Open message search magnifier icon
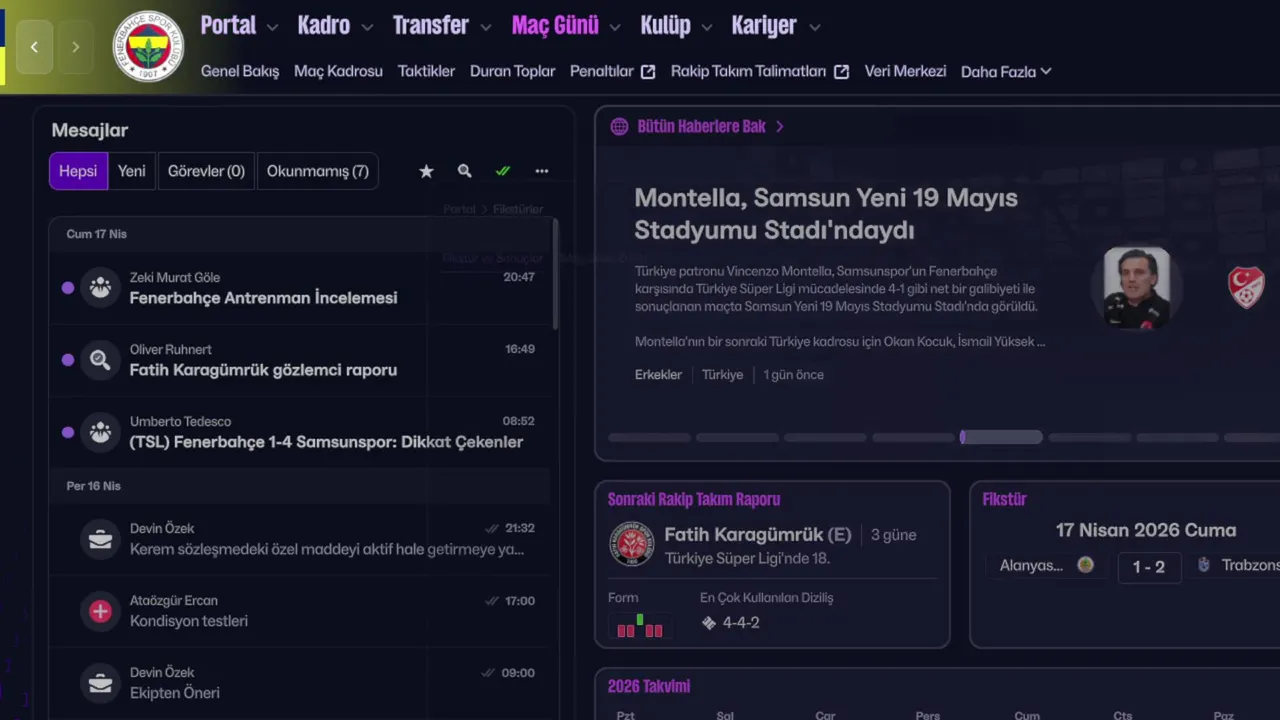This screenshot has height=720, width=1280. click(x=464, y=171)
